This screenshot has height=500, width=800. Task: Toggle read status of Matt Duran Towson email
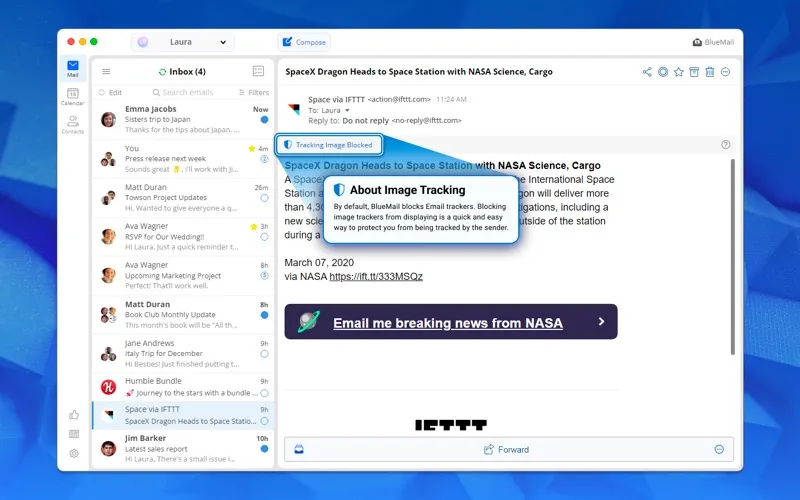click(264, 198)
